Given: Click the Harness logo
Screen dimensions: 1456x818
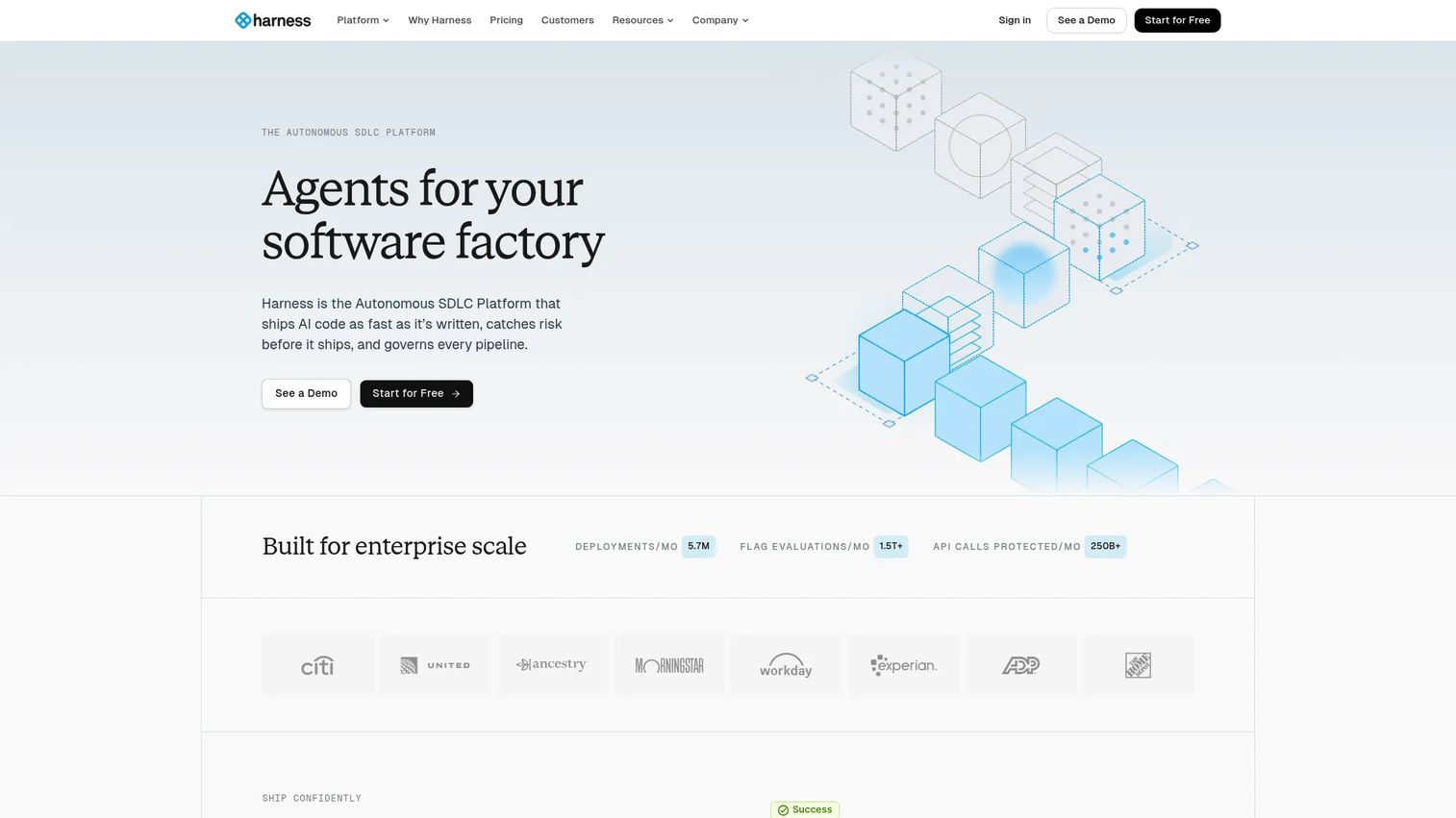Looking at the screenshot, I should [273, 20].
